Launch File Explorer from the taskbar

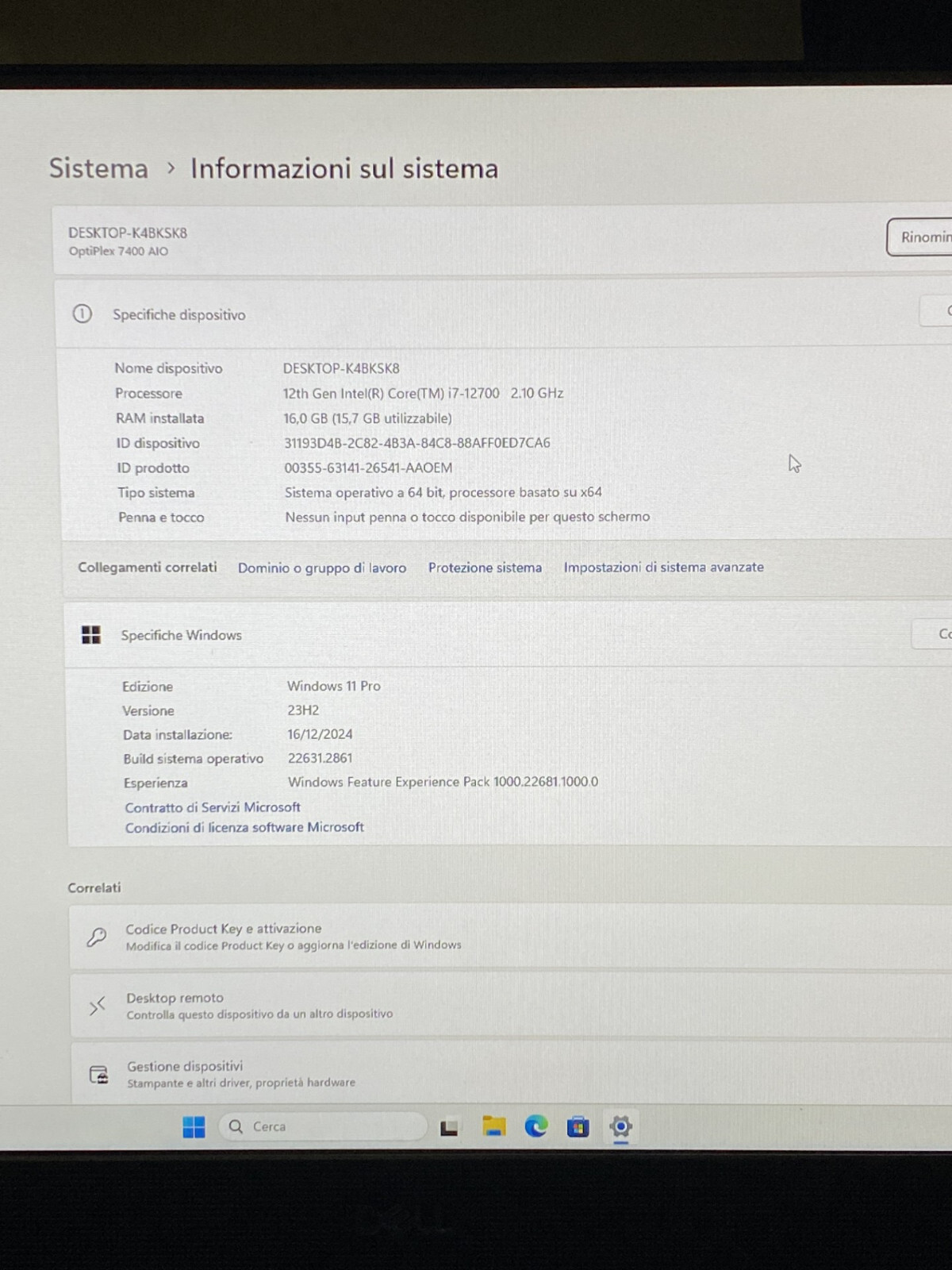(493, 1126)
